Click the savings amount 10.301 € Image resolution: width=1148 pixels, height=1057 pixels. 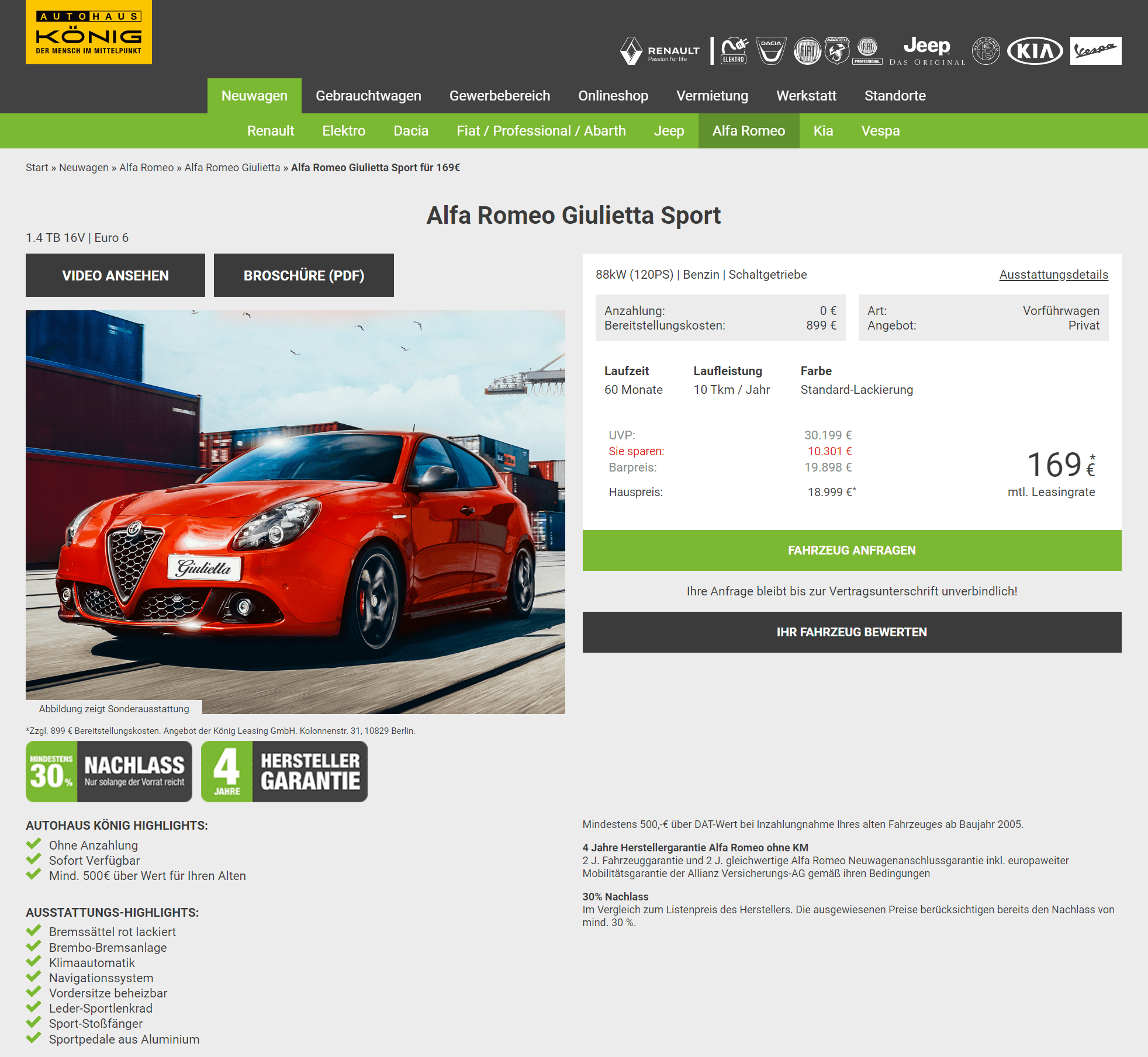click(829, 451)
